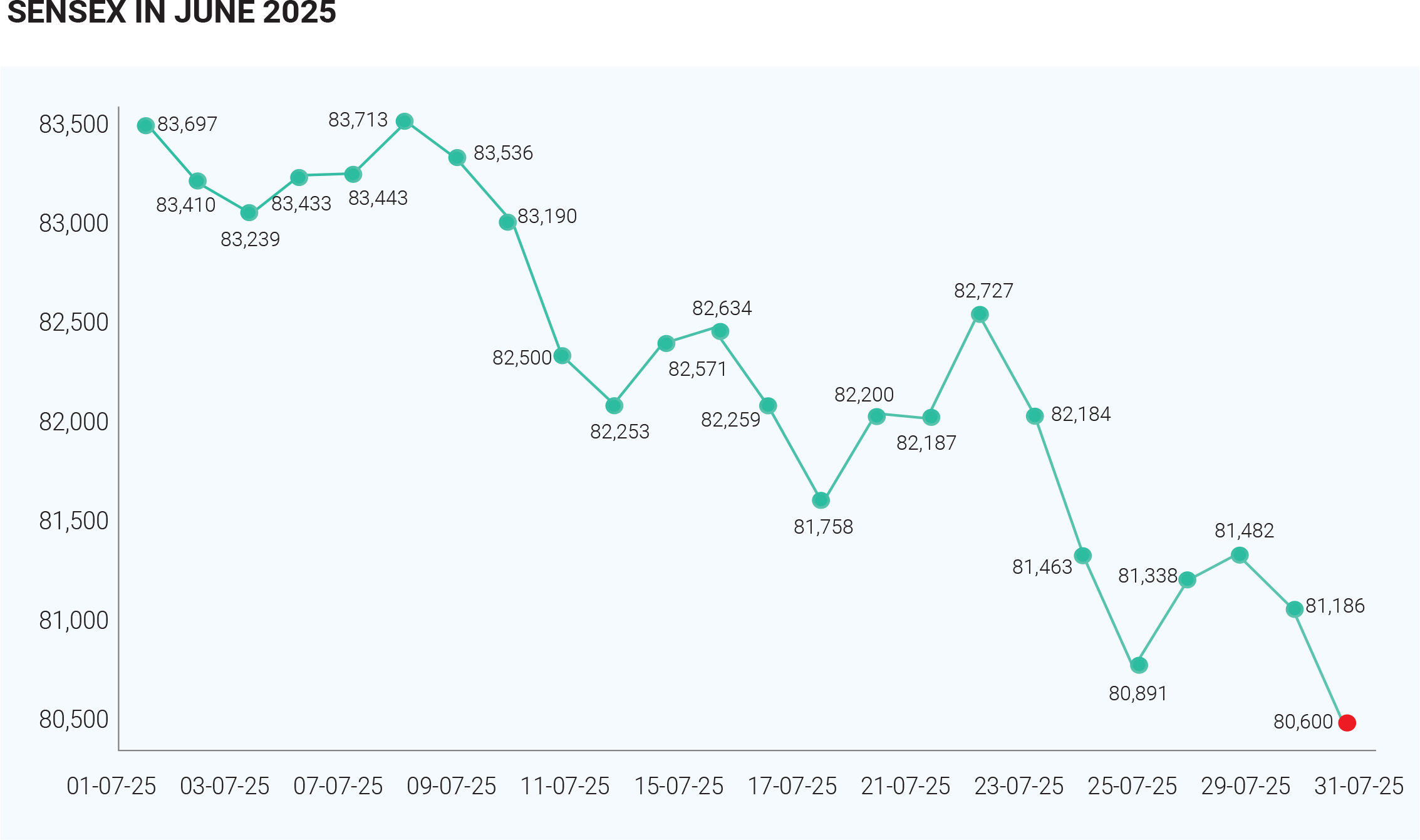Click the 82,727 data point marker

click(x=980, y=314)
